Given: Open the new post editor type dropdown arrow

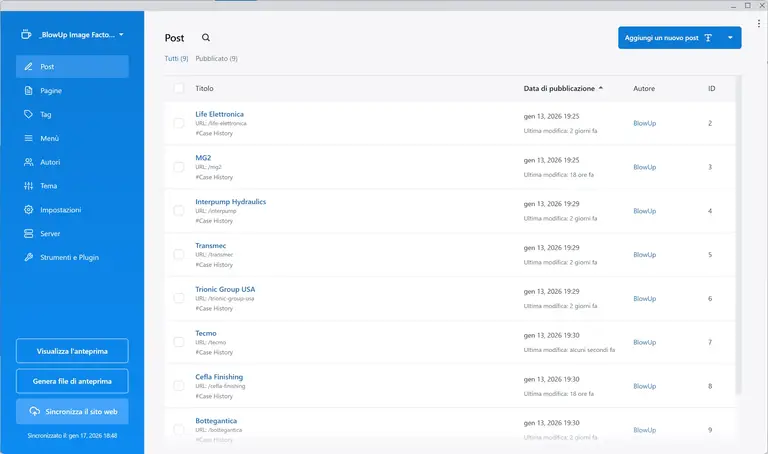Looking at the screenshot, I should 730,38.
